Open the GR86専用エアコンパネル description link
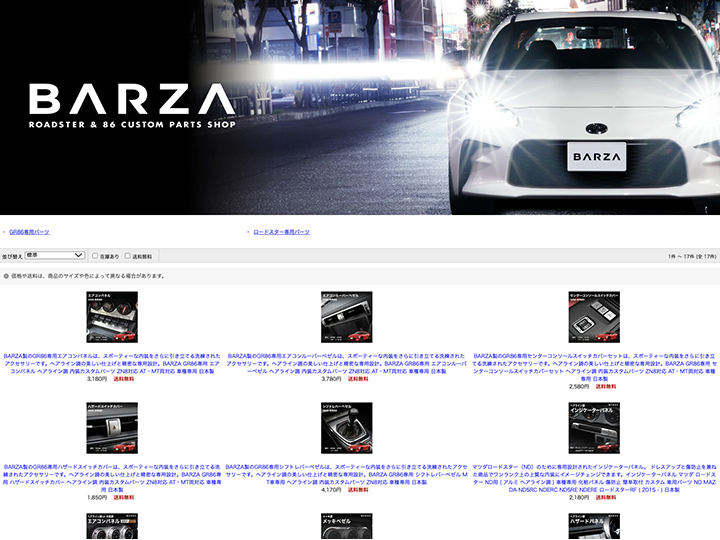This screenshot has width=720, height=540. pyautogui.click(x=112, y=363)
